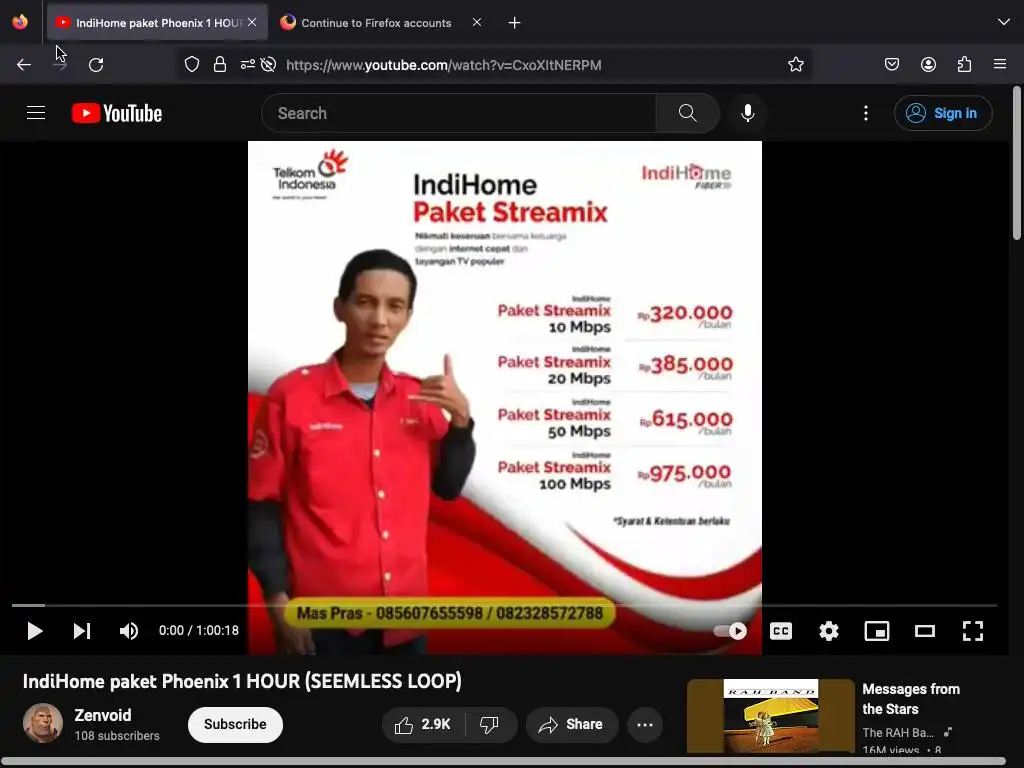Focus the YouTube search field
Screen dimensions: 1024x768
point(459,113)
